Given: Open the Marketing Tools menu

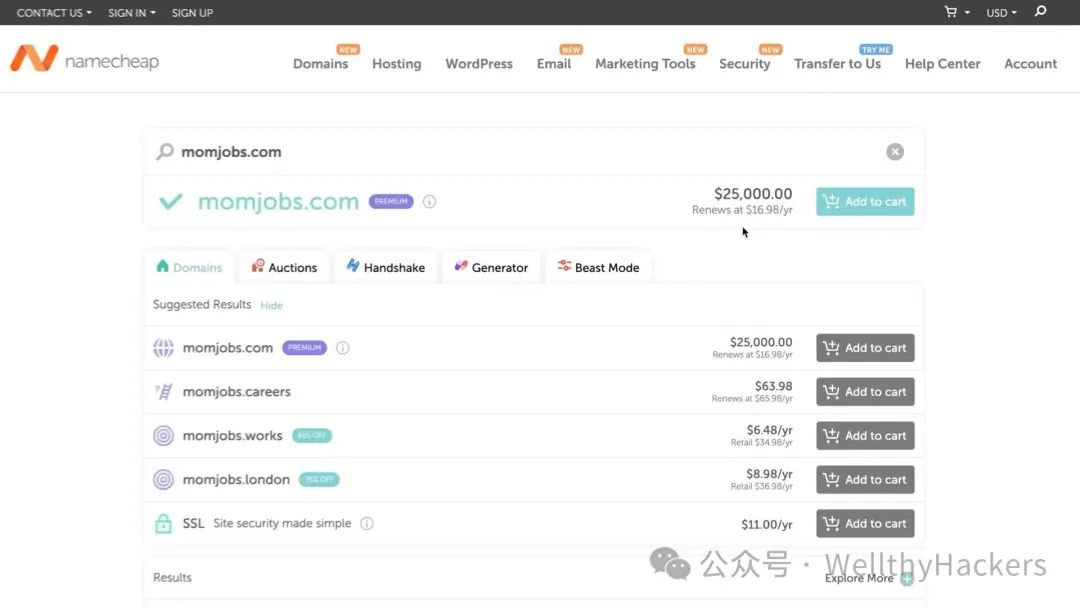Looking at the screenshot, I should [645, 63].
